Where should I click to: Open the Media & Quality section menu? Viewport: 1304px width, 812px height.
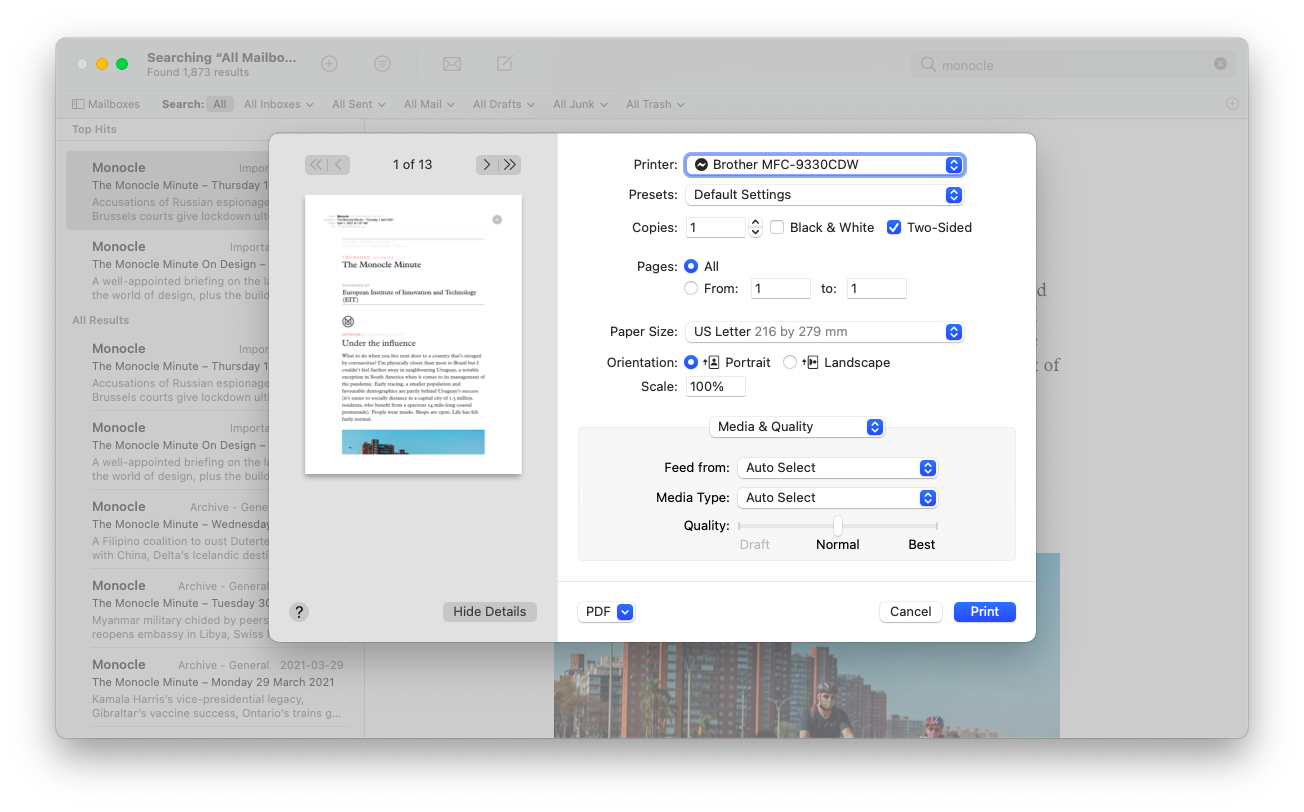pyautogui.click(x=796, y=427)
